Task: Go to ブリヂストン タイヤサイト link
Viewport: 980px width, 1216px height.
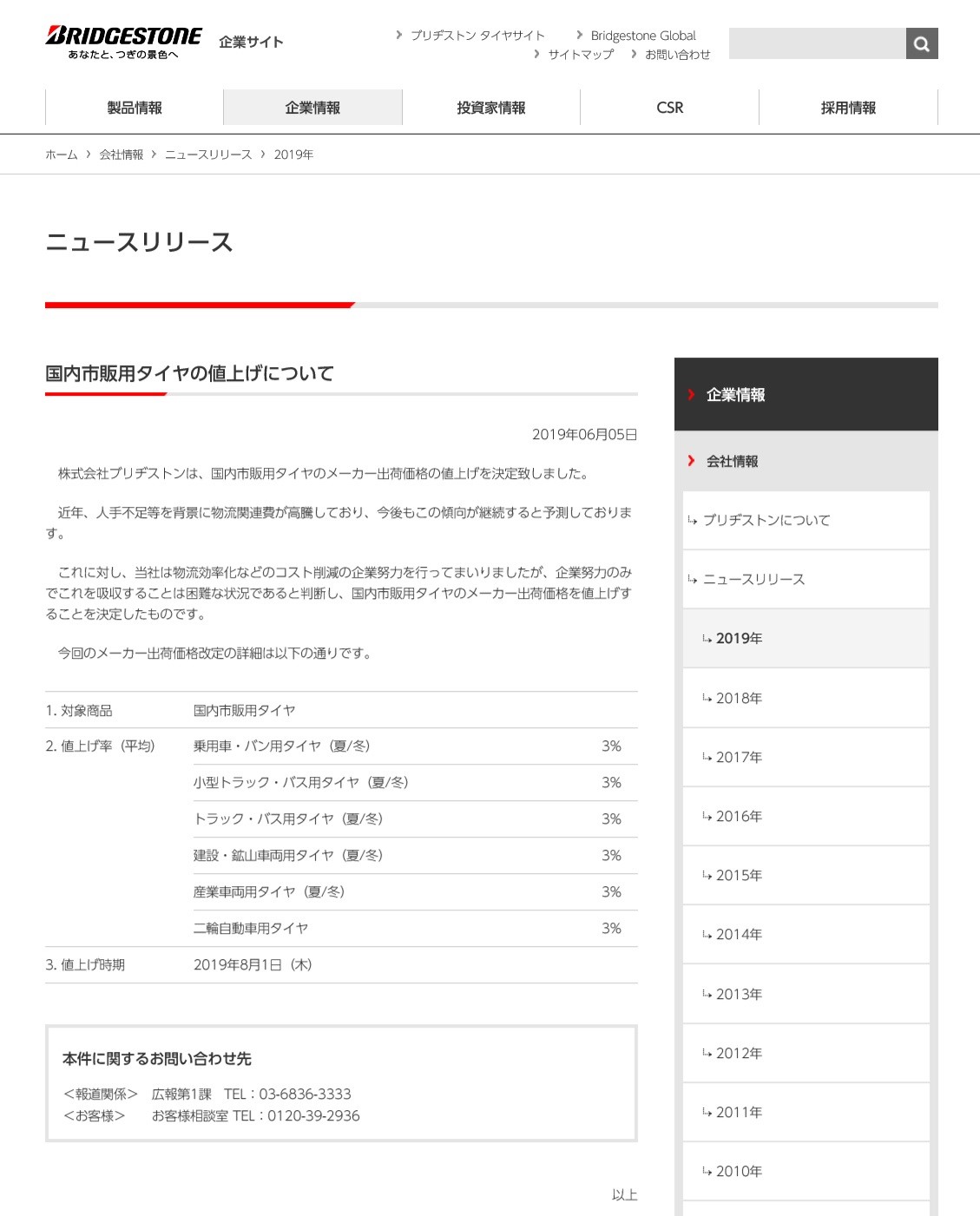Action: click(477, 36)
